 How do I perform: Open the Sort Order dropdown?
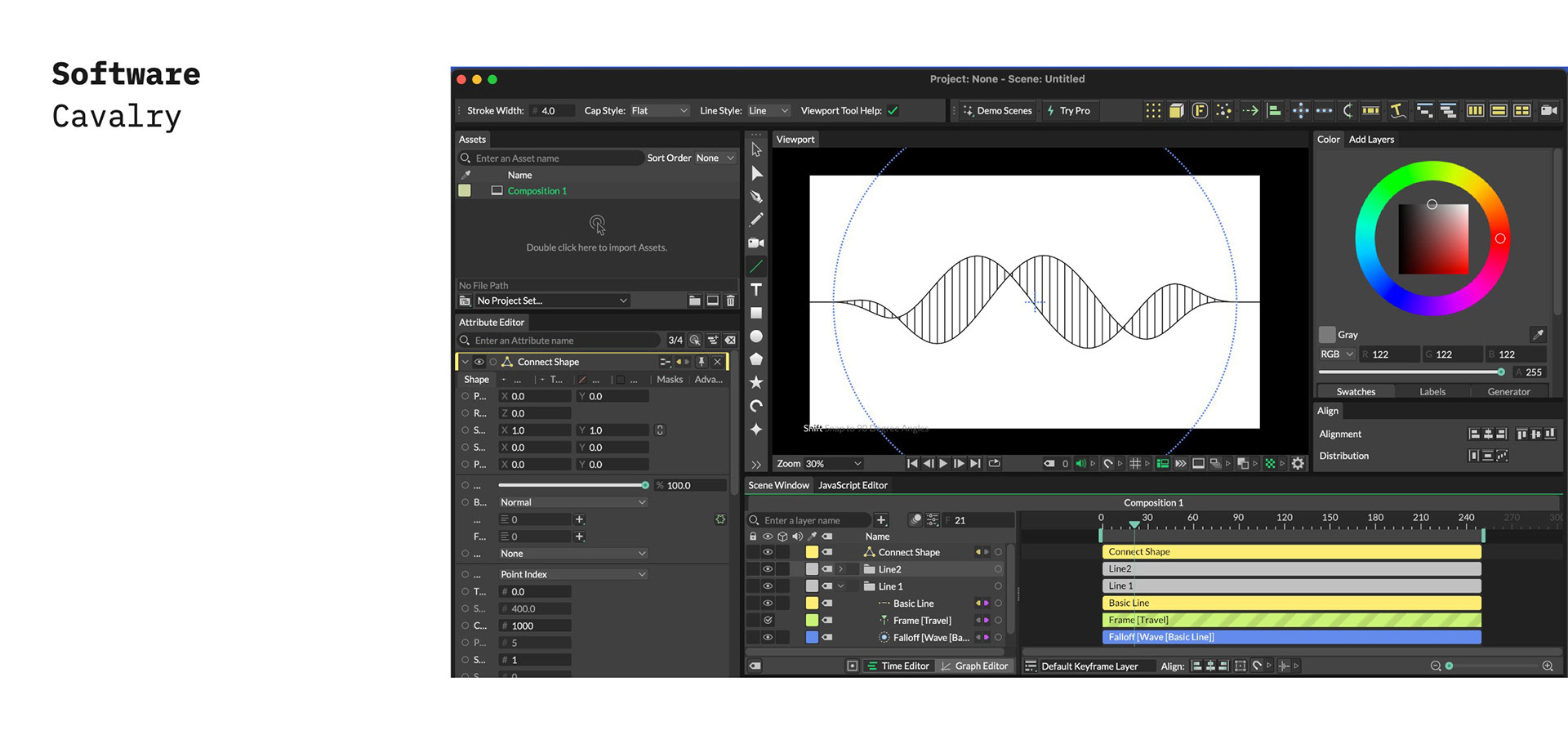(715, 158)
